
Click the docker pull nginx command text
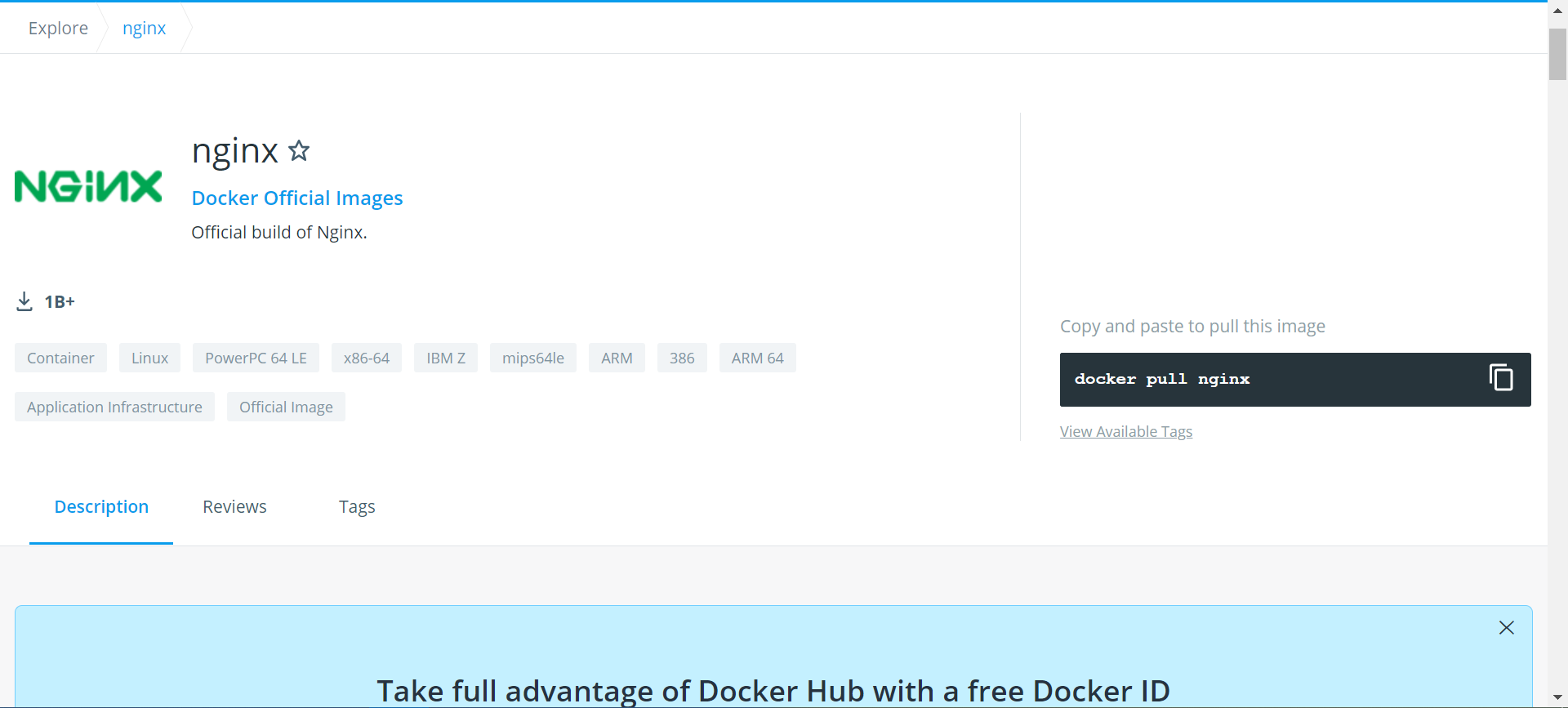click(x=1162, y=379)
